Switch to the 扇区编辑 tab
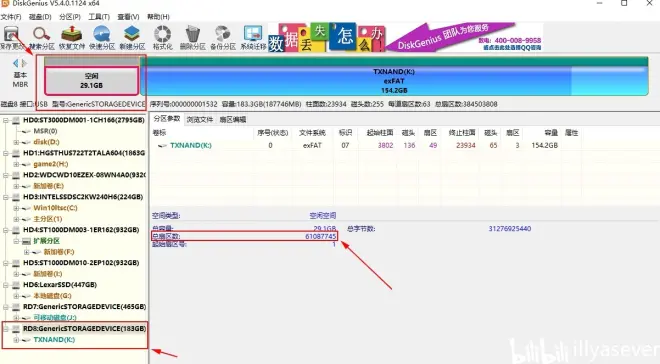Image resolution: width=660 pixels, height=364 pixels. coord(233,120)
